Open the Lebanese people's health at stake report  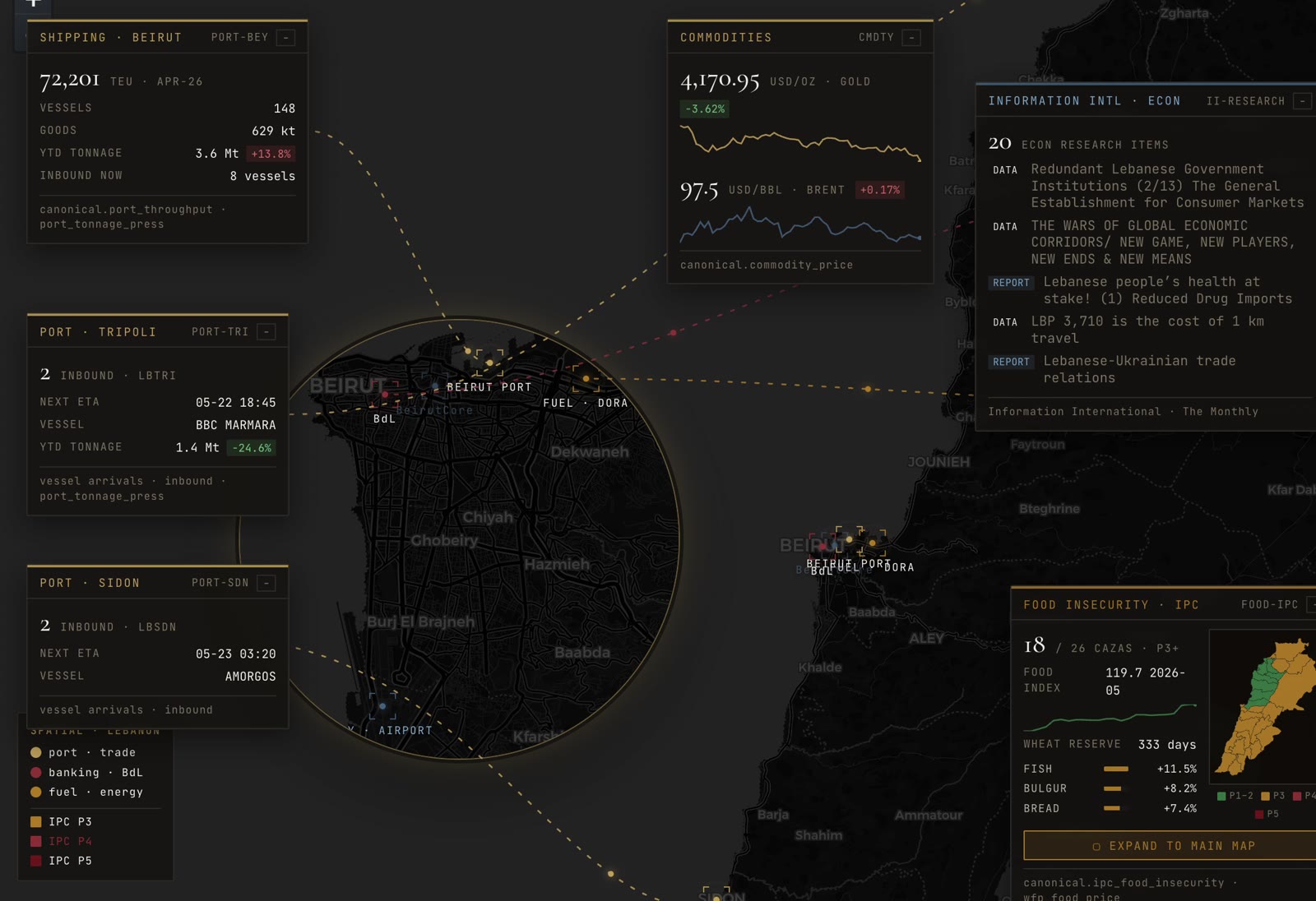(x=1148, y=290)
